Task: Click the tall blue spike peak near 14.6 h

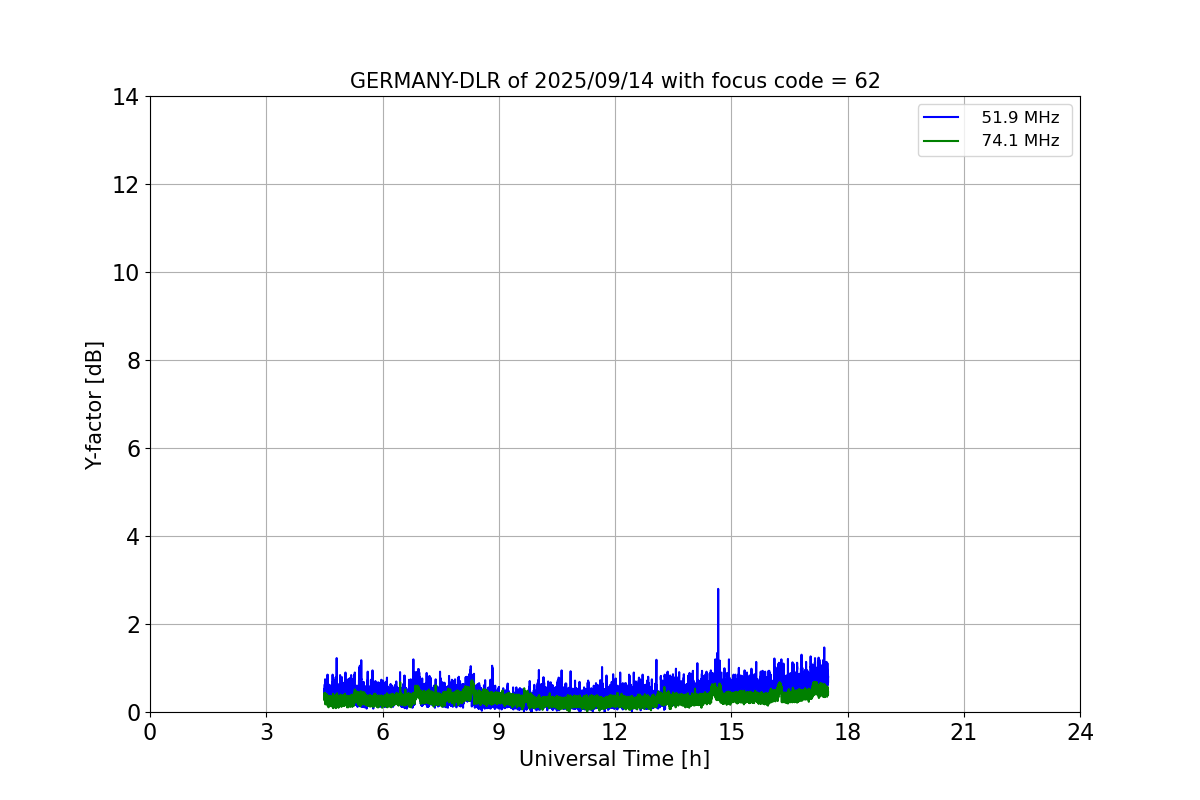Action: coord(718,590)
